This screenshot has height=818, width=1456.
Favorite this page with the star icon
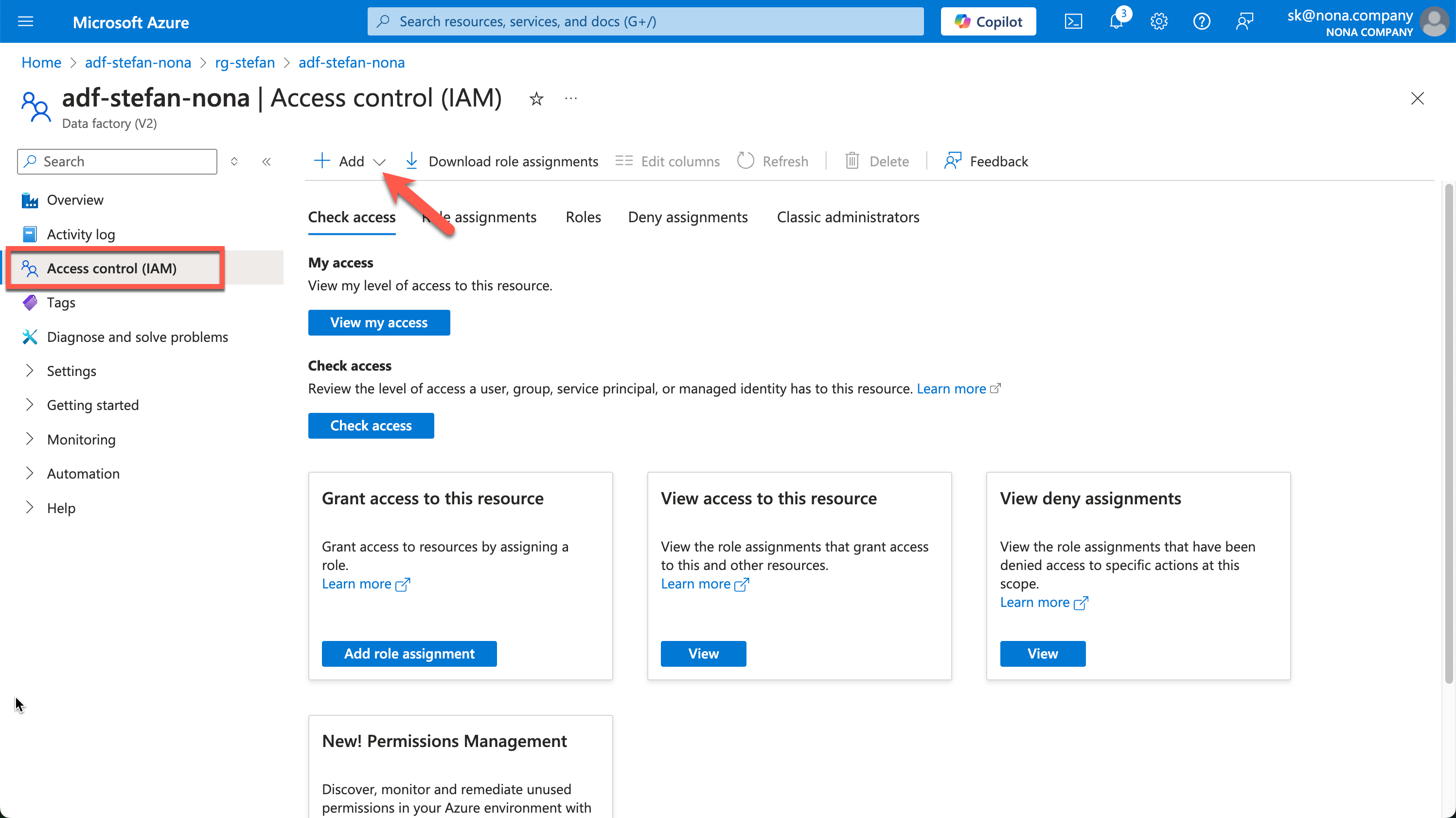pos(536,99)
